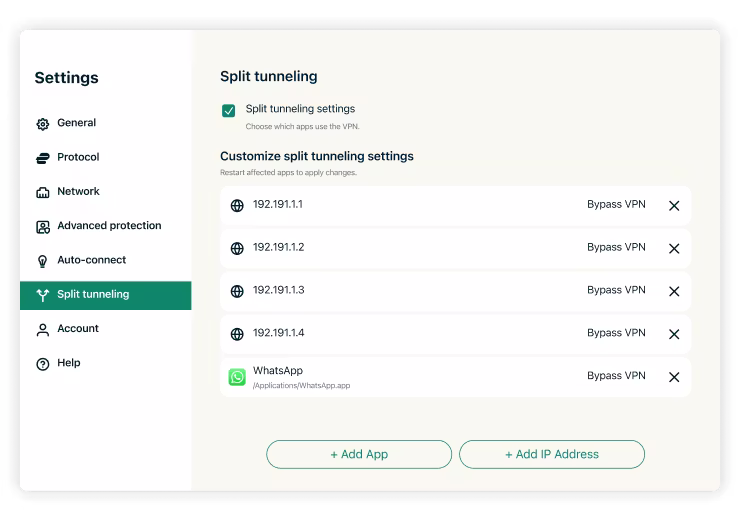Click the /Applications/WhatsApp.app path
The width and height of the screenshot is (740, 520).
[301, 386]
